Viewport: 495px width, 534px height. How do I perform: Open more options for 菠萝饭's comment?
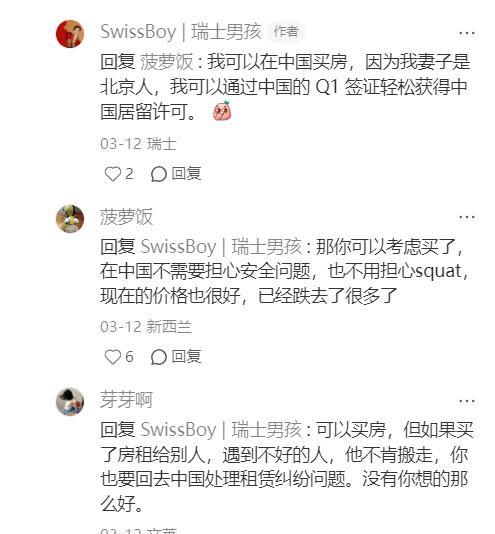pyautogui.click(x=467, y=217)
